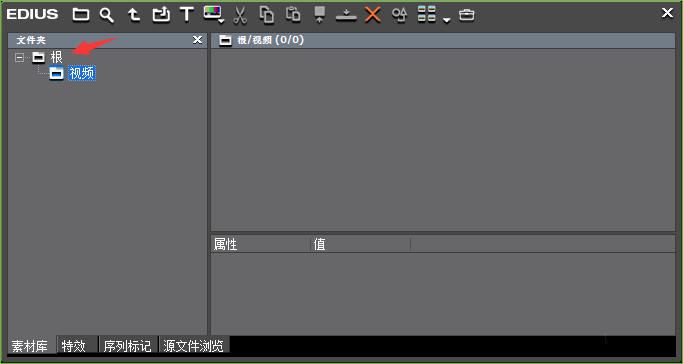This screenshot has width=683, height=364.
Task: Click the Add Title 'T' icon
Action: [186, 14]
